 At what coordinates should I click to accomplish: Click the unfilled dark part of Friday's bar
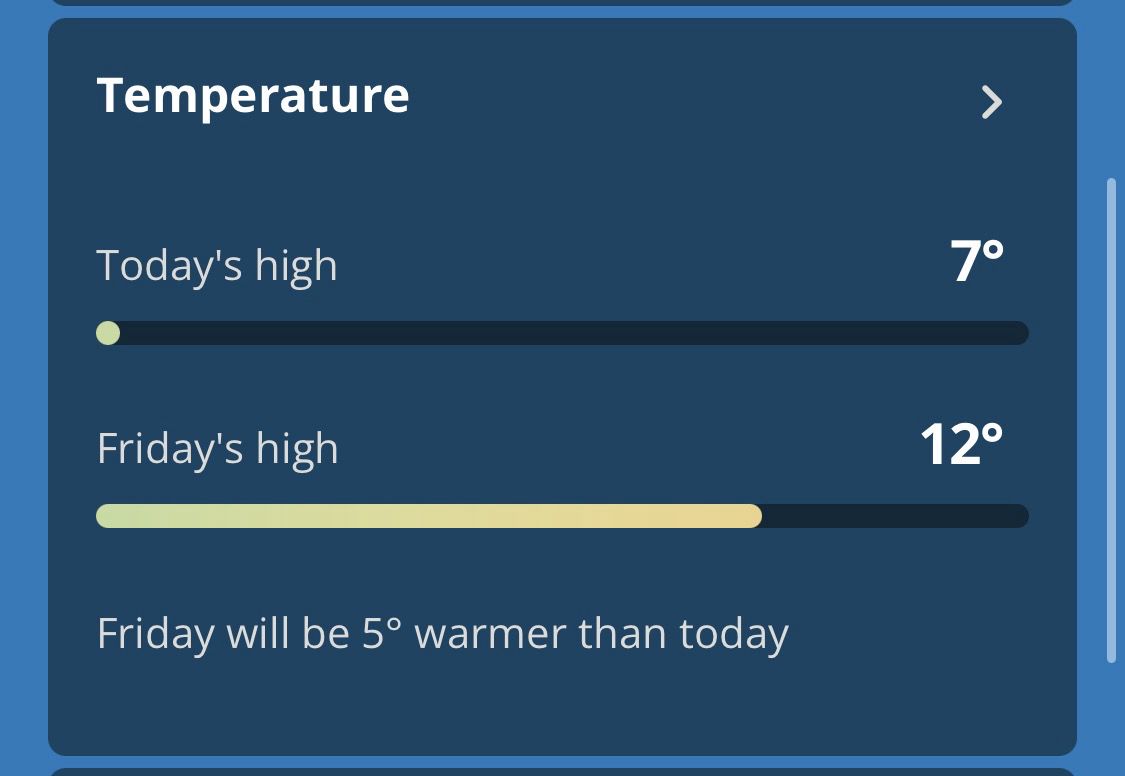(x=895, y=516)
